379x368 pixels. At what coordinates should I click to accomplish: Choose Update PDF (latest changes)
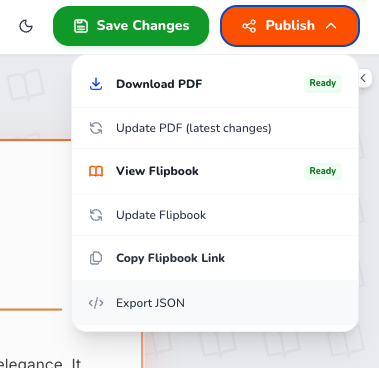(x=215, y=128)
